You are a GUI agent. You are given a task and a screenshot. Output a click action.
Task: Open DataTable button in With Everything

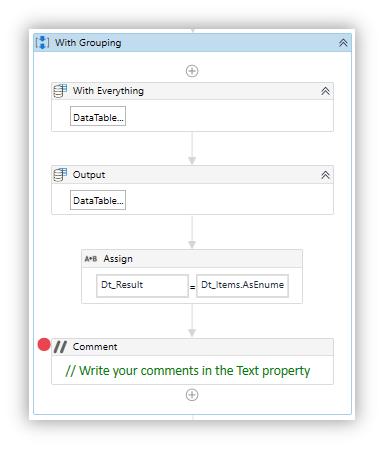[x=98, y=116]
